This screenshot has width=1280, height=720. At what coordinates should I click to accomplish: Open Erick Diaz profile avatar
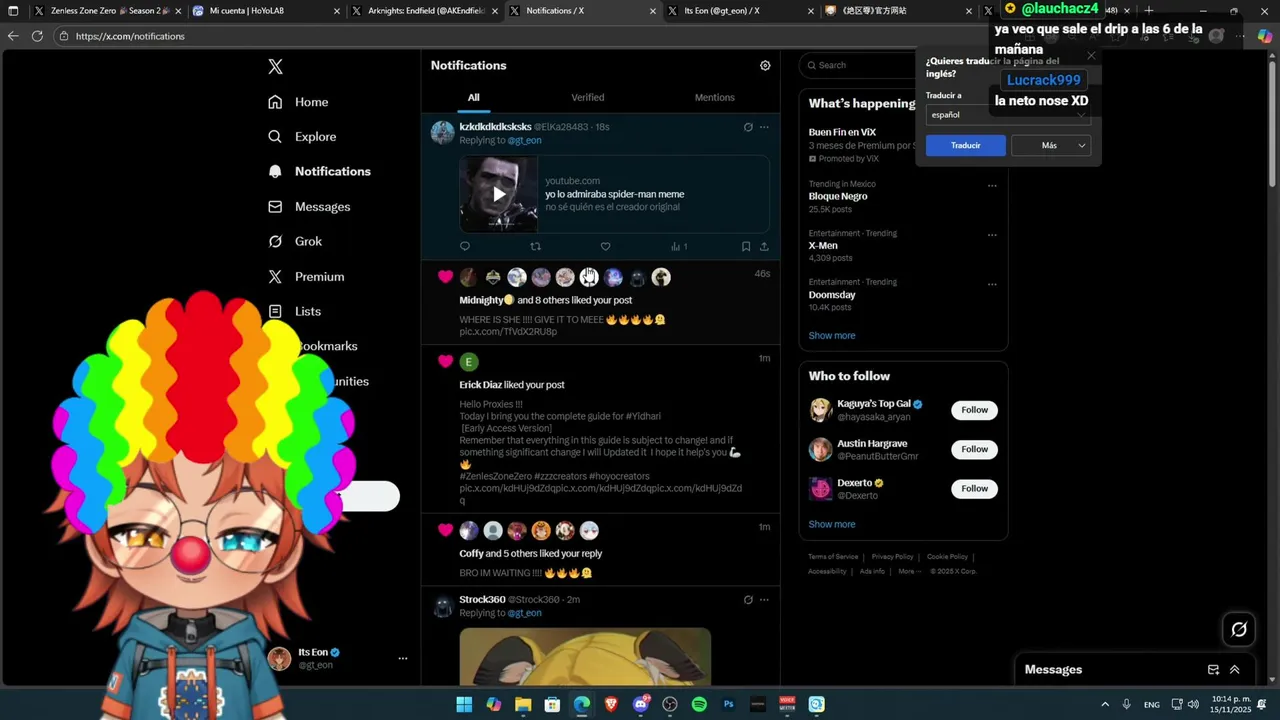(x=469, y=361)
